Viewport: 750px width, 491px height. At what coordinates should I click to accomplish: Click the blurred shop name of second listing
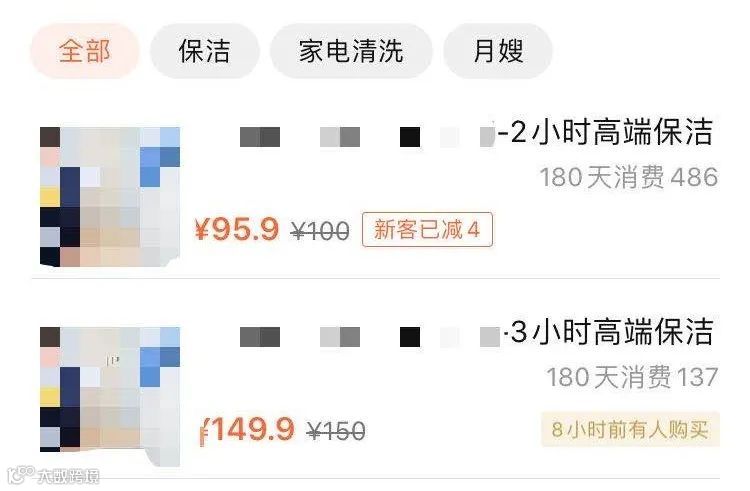coord(370,337)
